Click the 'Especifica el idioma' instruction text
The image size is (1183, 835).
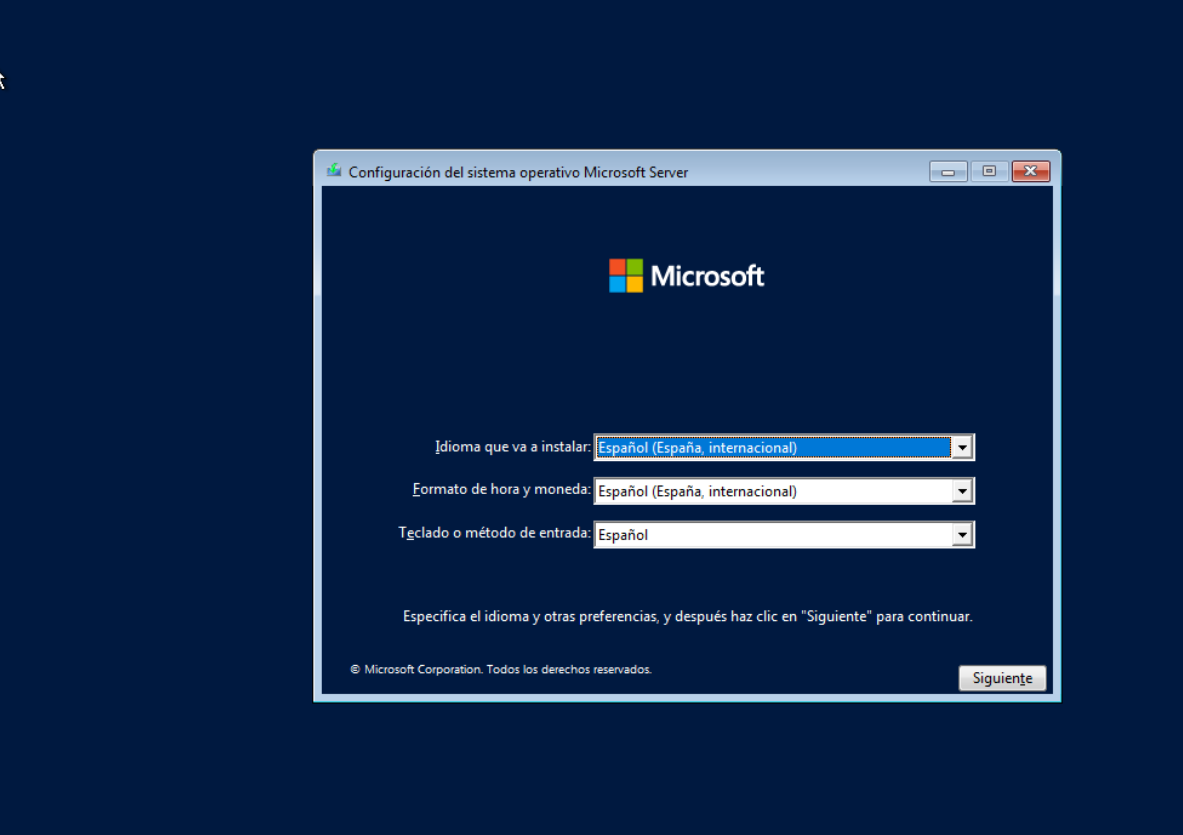coord(687,616)
